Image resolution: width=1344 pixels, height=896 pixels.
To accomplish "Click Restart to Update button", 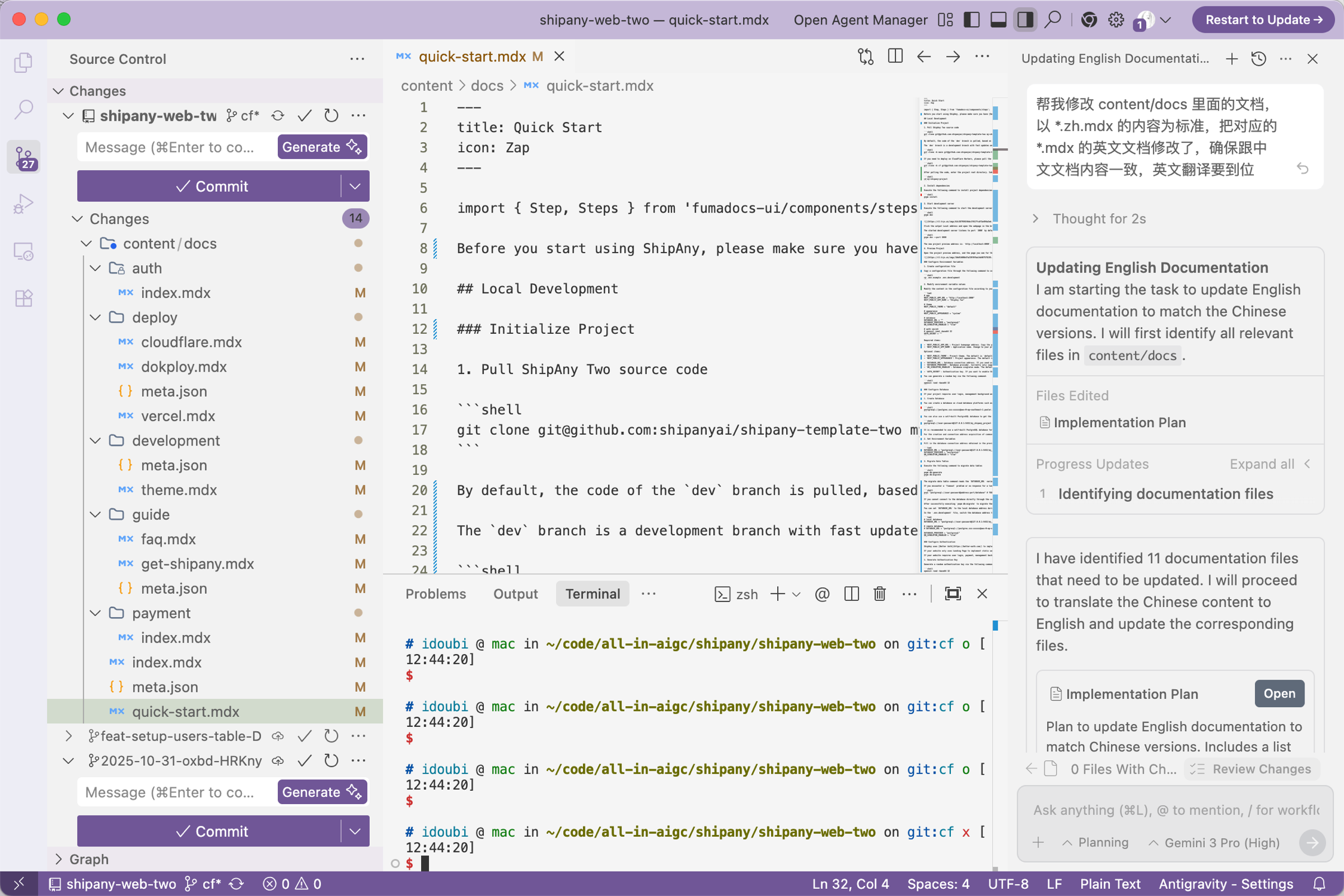I will tap(1263, 20).
